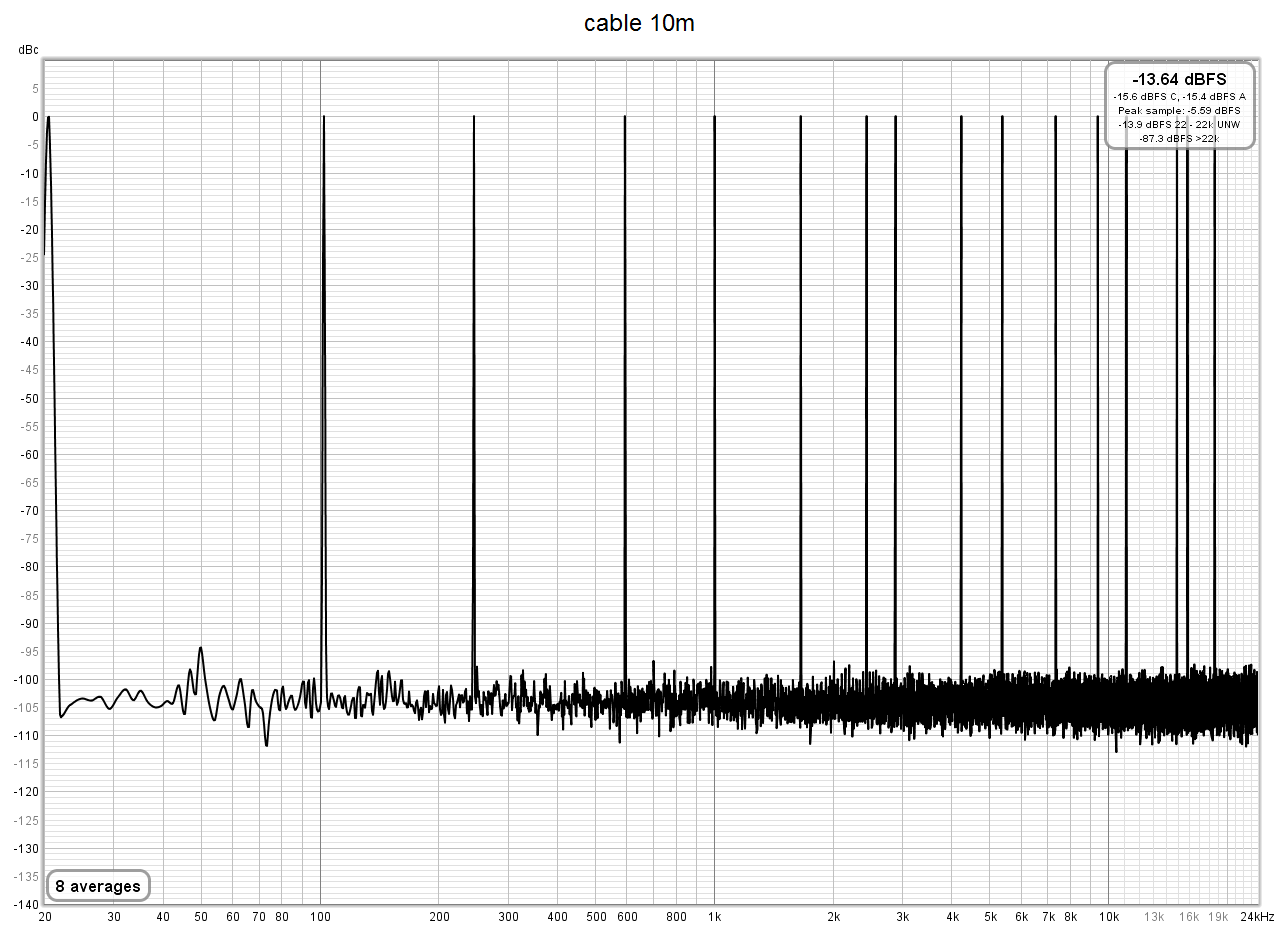Click the "5k" frequency axis label

click(x=990, y=916)
